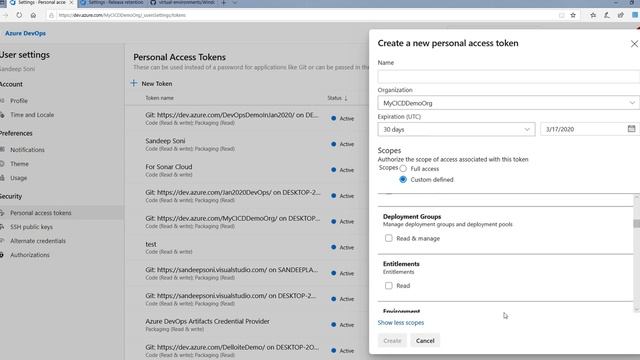
Task: Click the favorites star in address bar
Action: point(573,15)
